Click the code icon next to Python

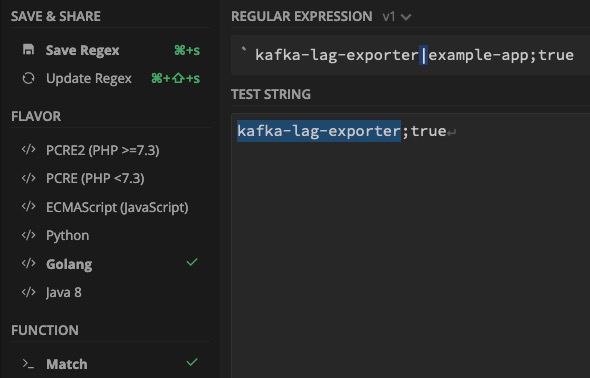click(x=29, y=235)
